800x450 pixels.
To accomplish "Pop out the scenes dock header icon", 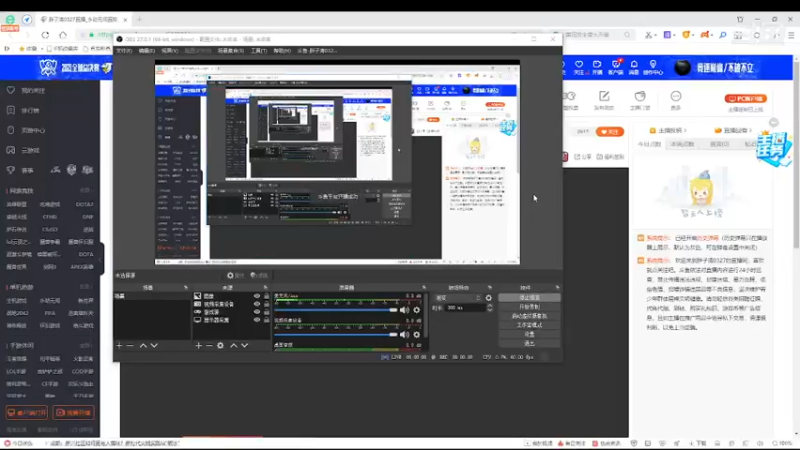I will 186,288.
